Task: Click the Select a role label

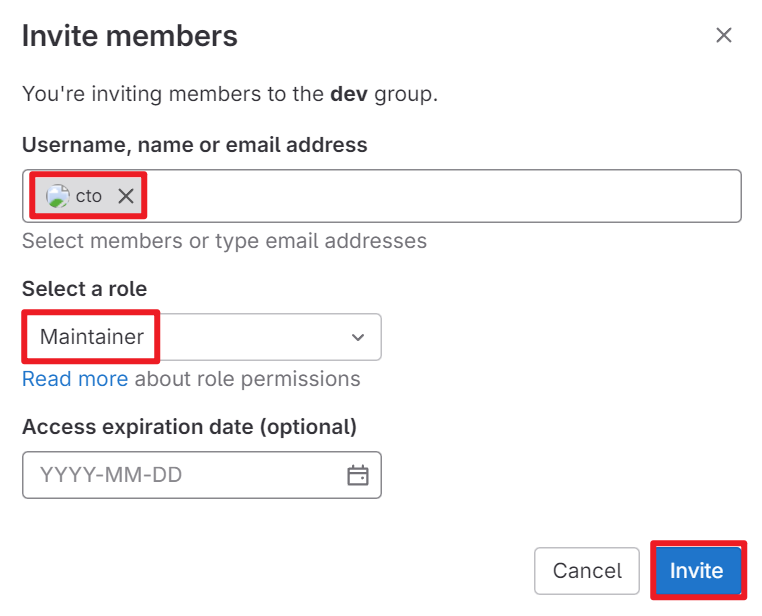Action: pyautogui.click(x=85, y=289)
